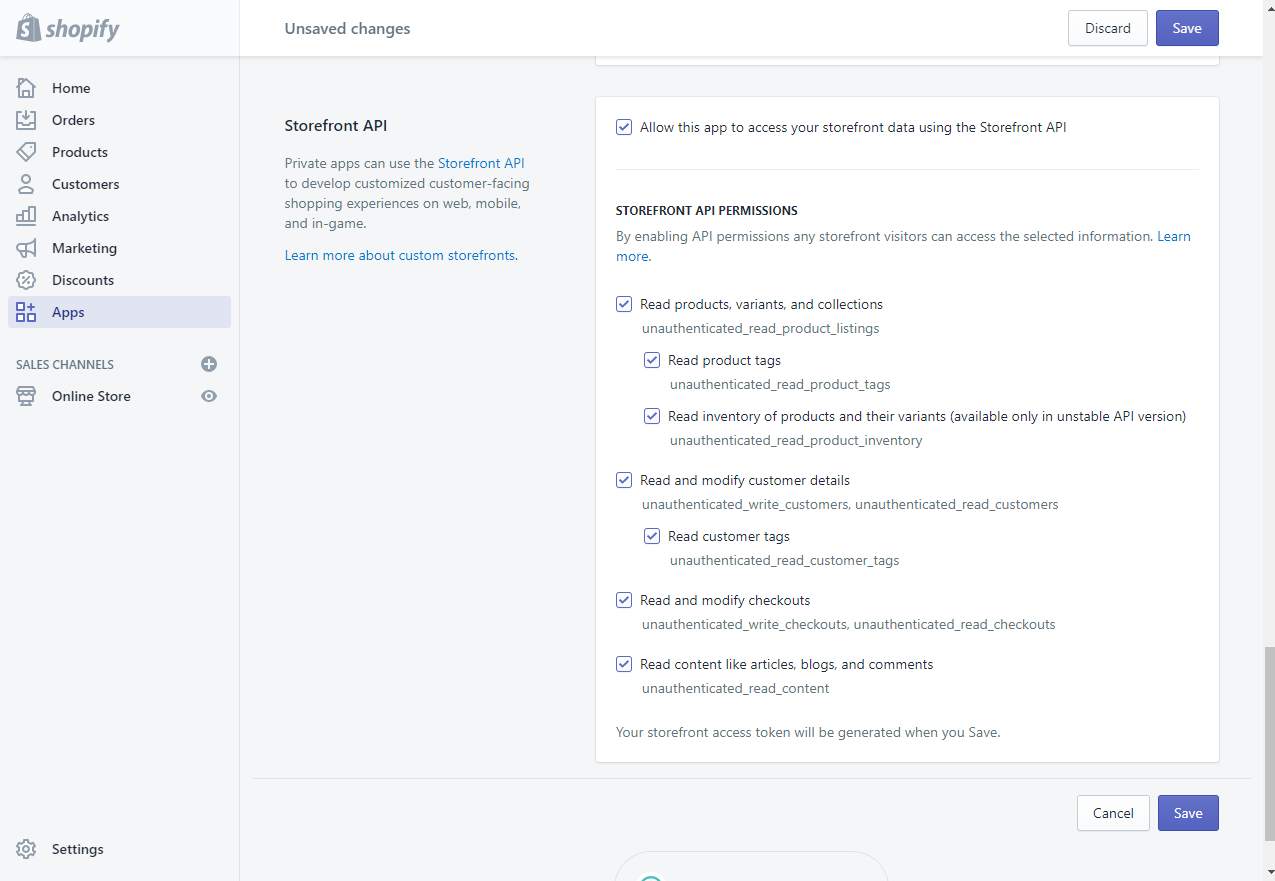Go to Online Store sales channel

[x=91, y=396]
